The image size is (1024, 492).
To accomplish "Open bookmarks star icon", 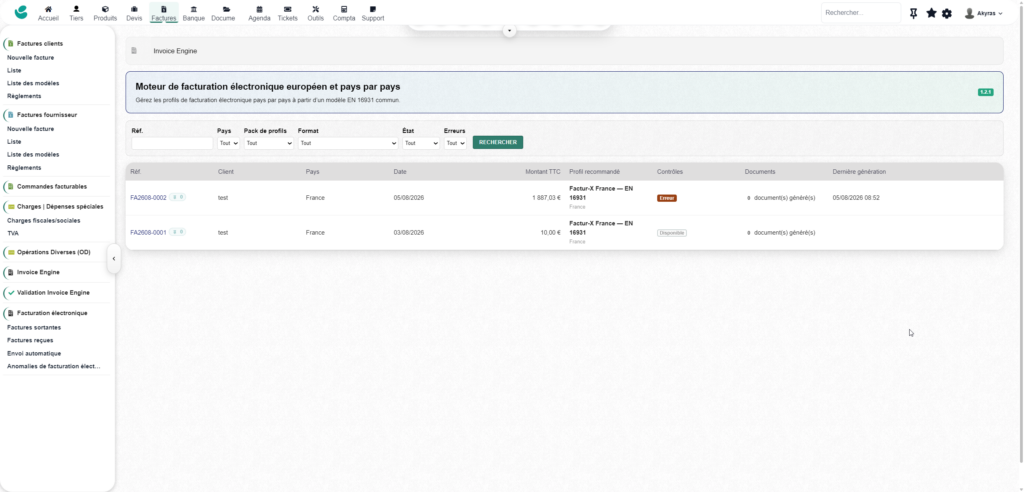I will coord(931,13).
